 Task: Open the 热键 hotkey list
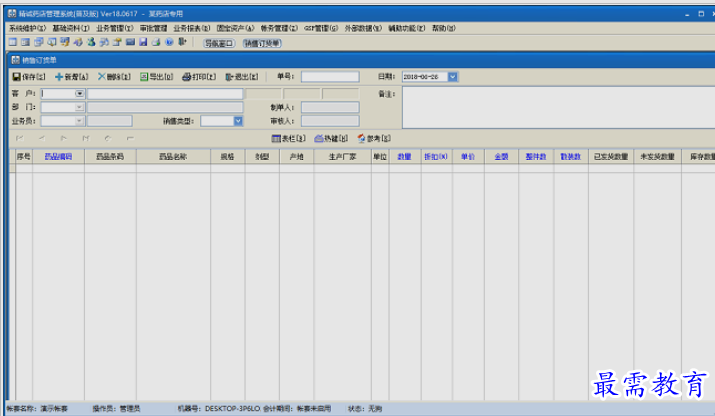click(331, 138)
